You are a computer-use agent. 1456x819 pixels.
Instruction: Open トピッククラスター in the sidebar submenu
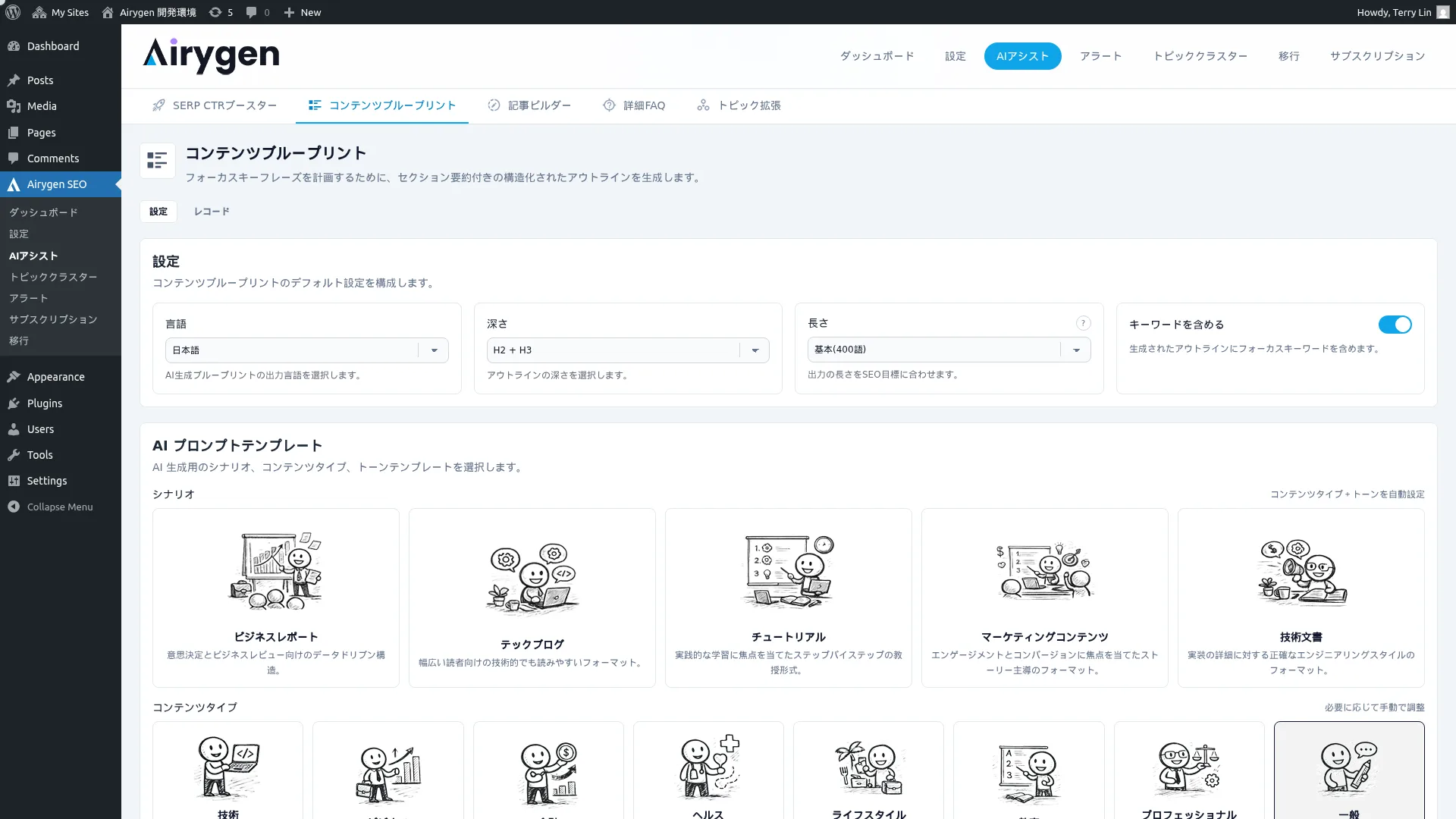[53, 277]
